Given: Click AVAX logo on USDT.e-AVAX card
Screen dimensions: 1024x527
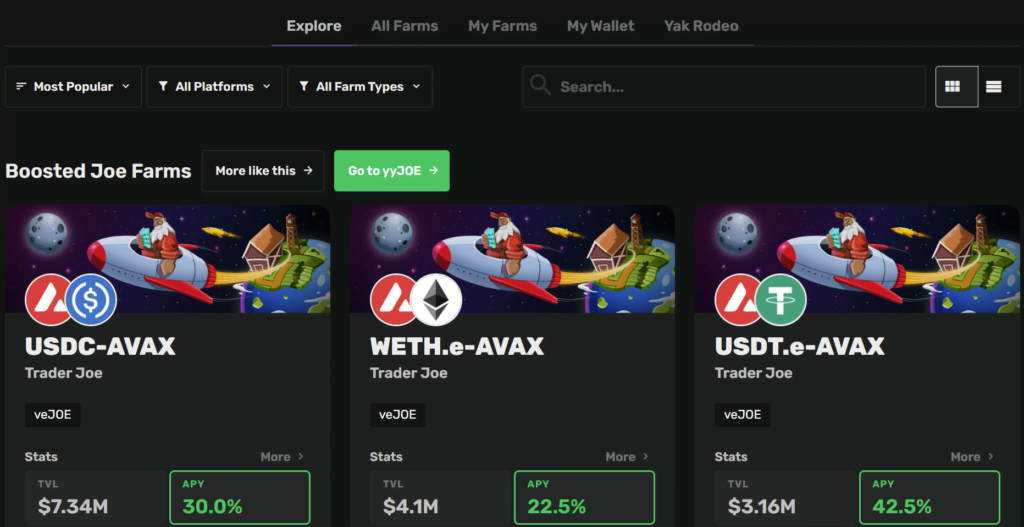Looking at the screenshot, I should click(738, 299).
